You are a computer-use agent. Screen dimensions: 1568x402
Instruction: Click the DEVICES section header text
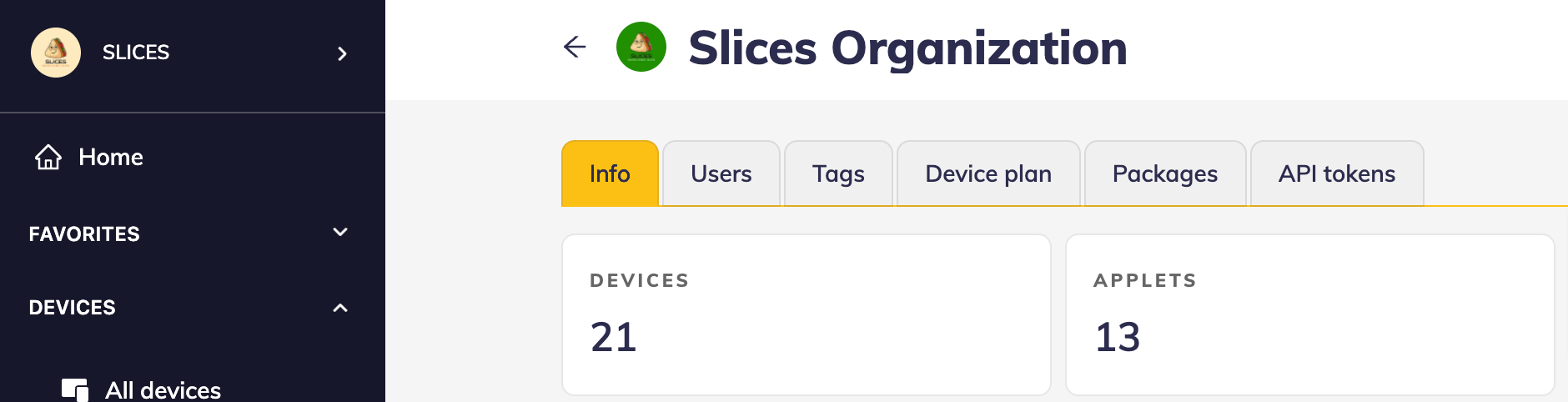(x=73, y=308)
